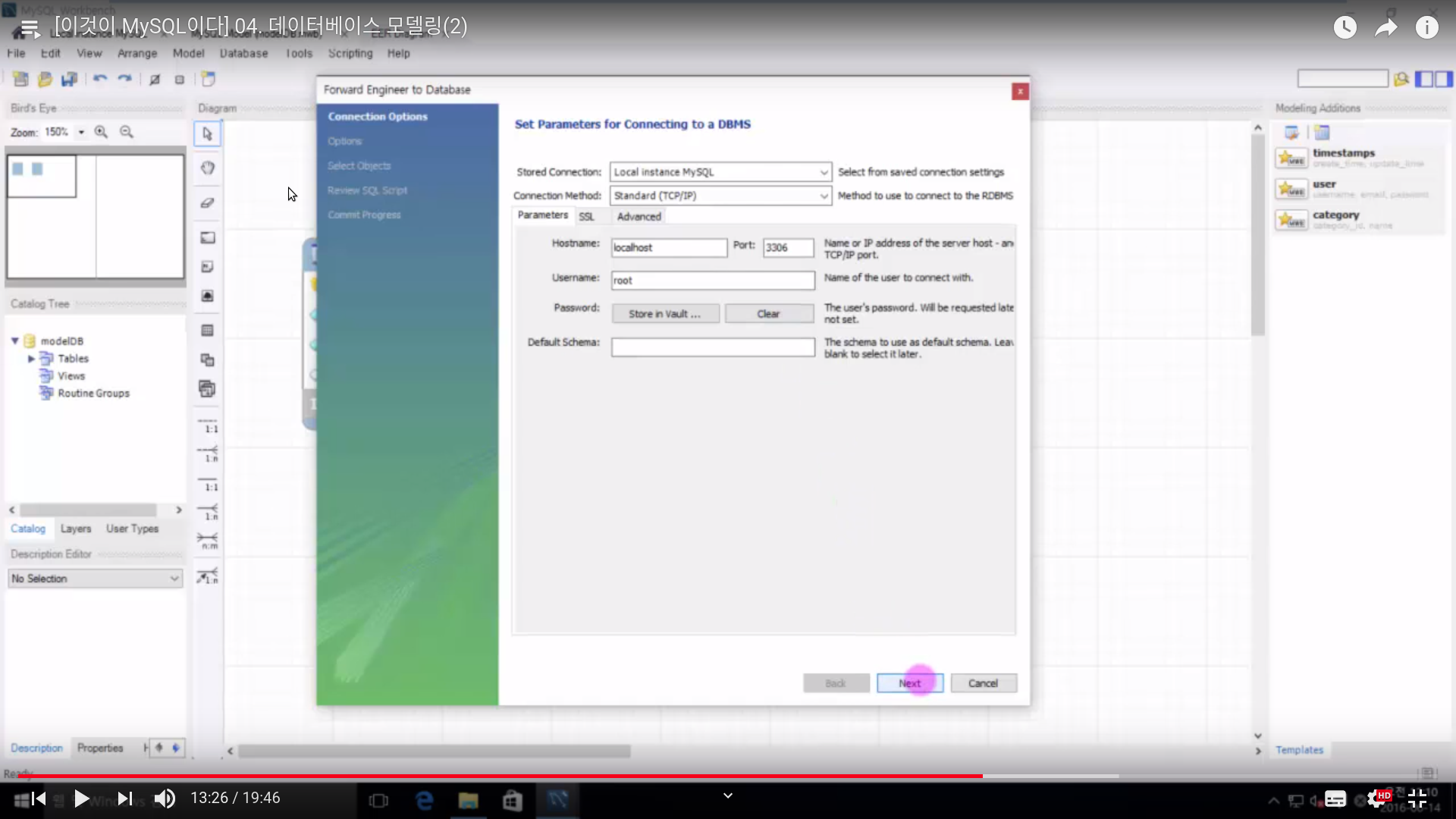This screenshot has height=819, width=1456.
Task: Open File Explorer in the taskbar
Action: pyautogui.click(x=468, y=800)
